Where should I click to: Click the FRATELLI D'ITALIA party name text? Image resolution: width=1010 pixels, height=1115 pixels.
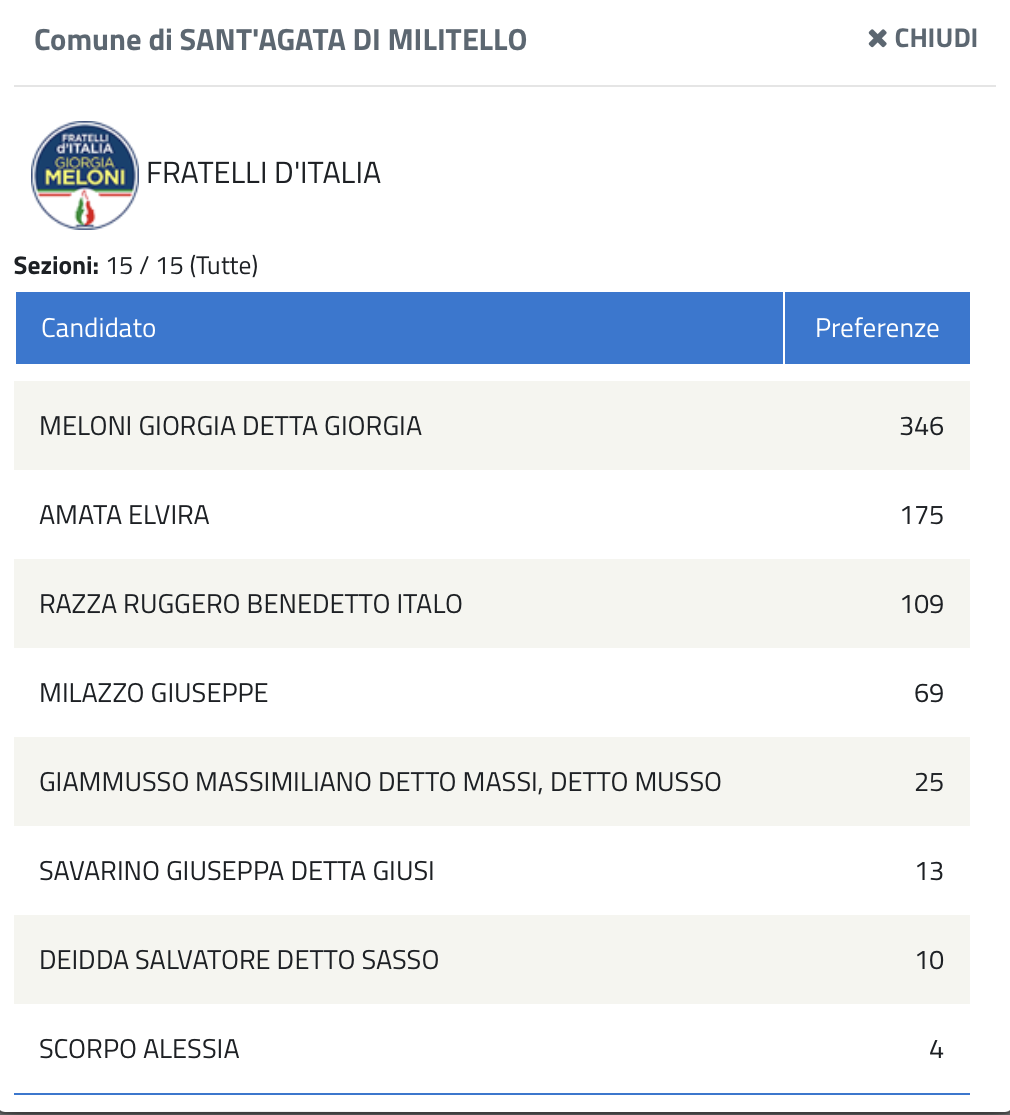point(263,173)
